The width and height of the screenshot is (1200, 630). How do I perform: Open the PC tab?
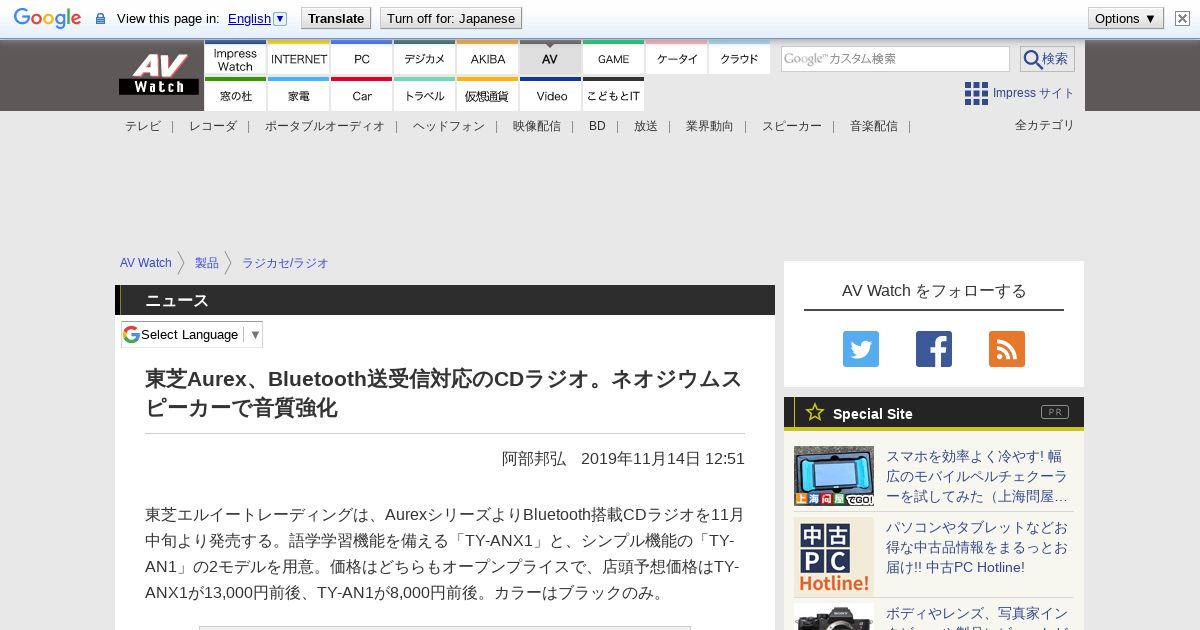coord(362,59)
